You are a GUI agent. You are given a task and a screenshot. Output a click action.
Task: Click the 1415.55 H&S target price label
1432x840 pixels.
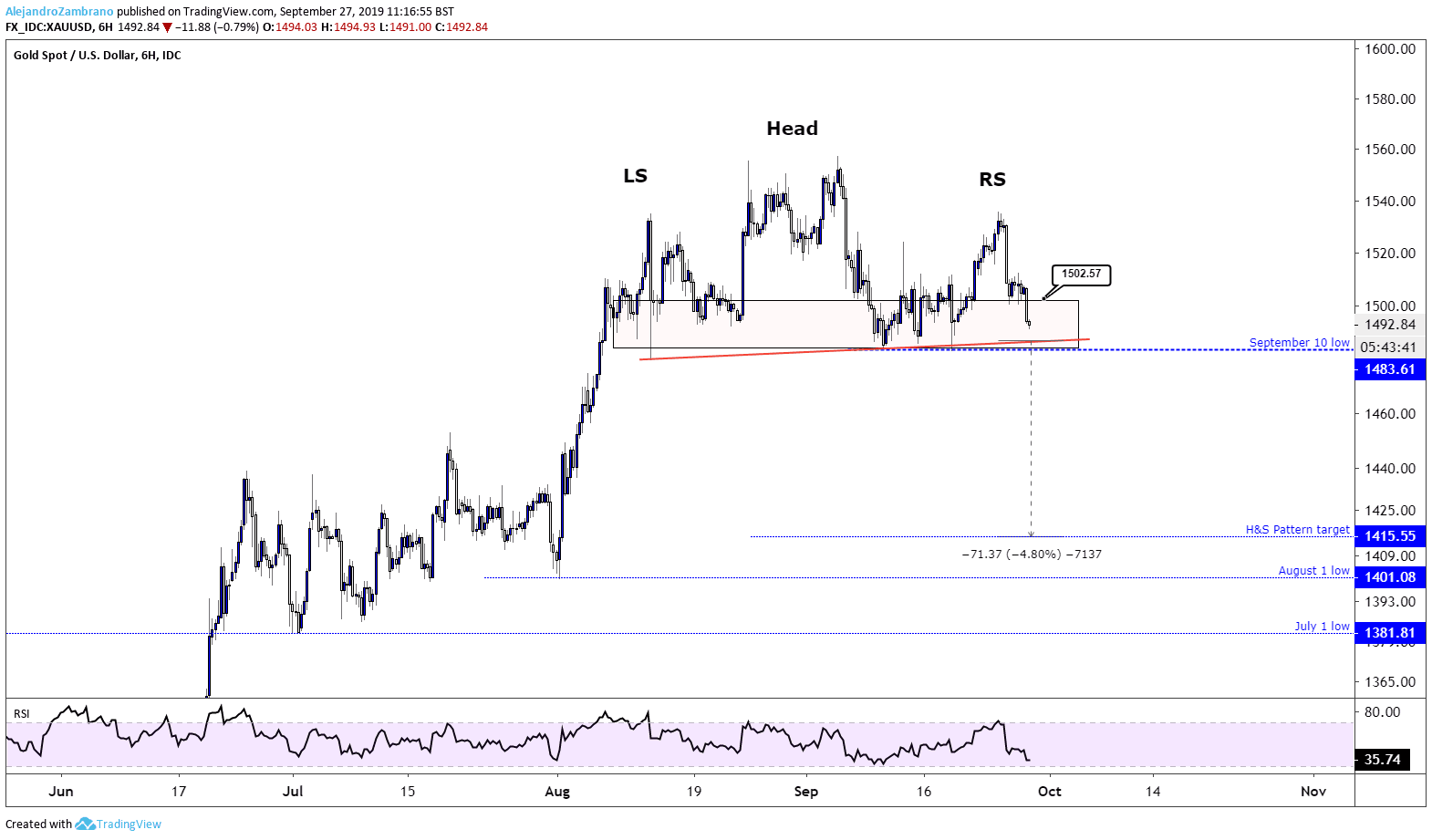[x=1390, y=536]
